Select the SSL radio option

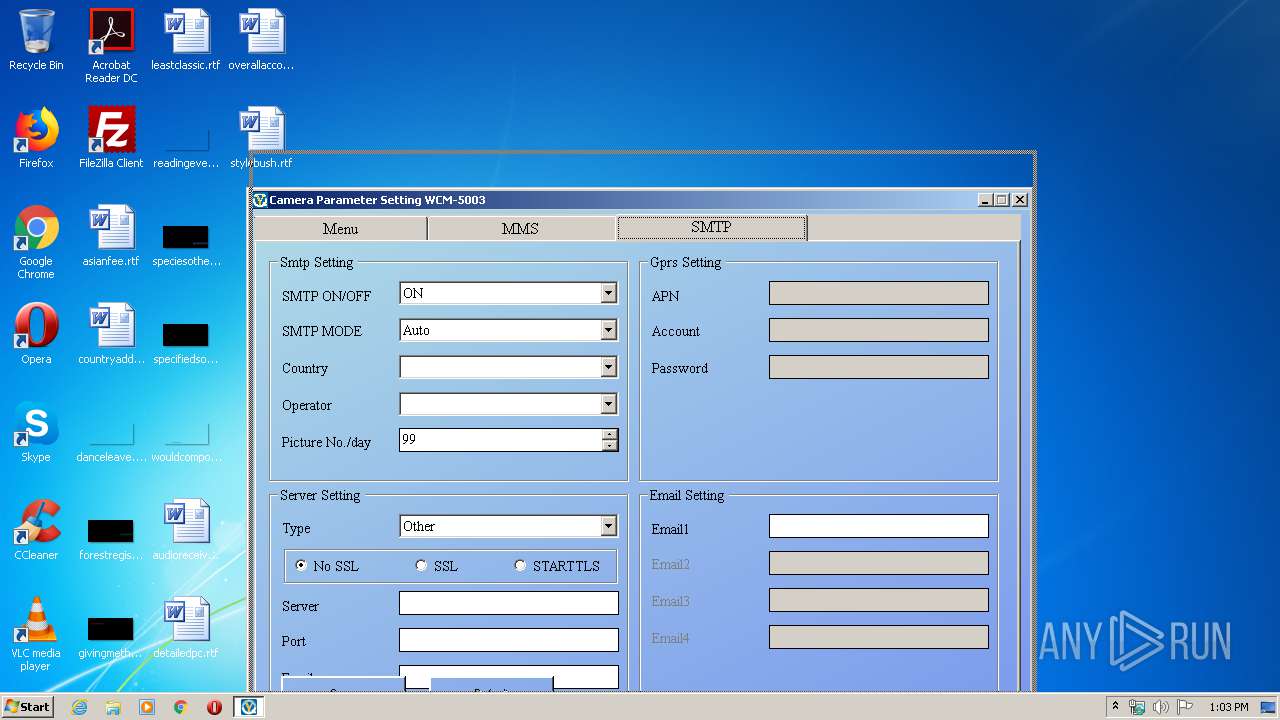437,566
